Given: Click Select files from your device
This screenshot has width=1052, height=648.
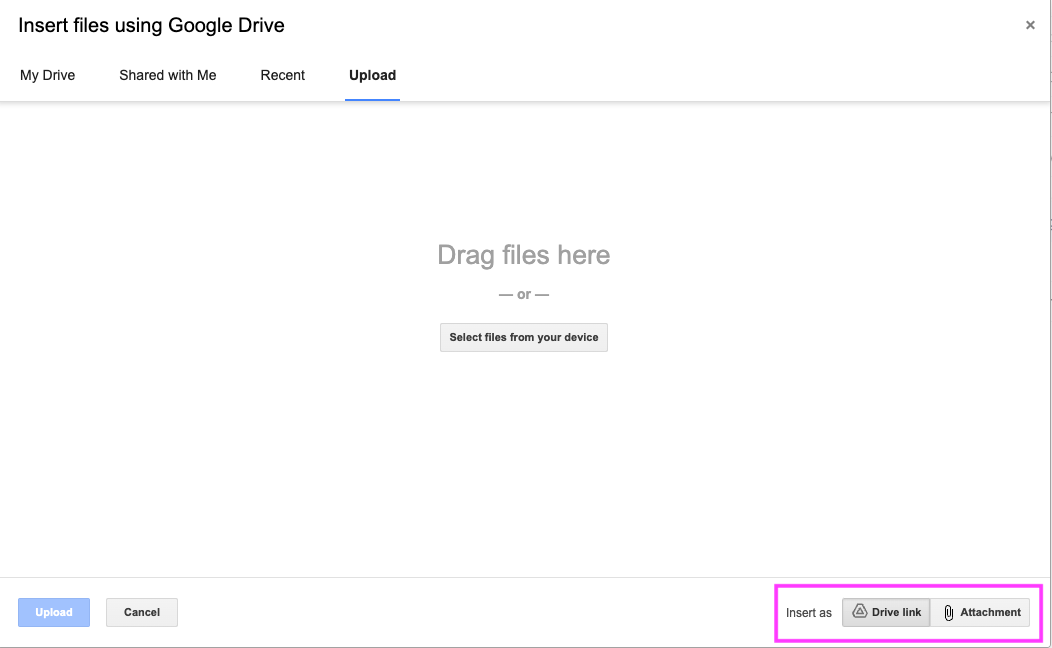Looking at the screenshot, I should (x=524, y=337).
